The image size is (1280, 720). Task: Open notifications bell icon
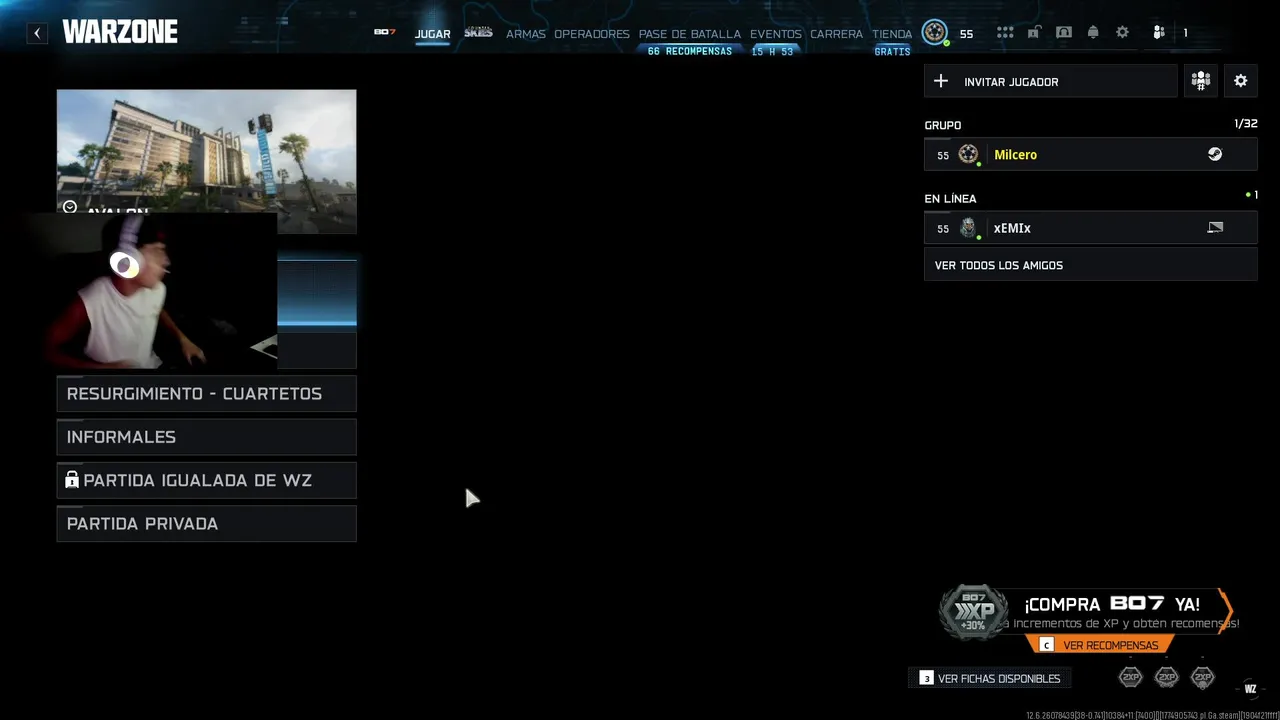pyautogui.click(x=1093, y=33)
